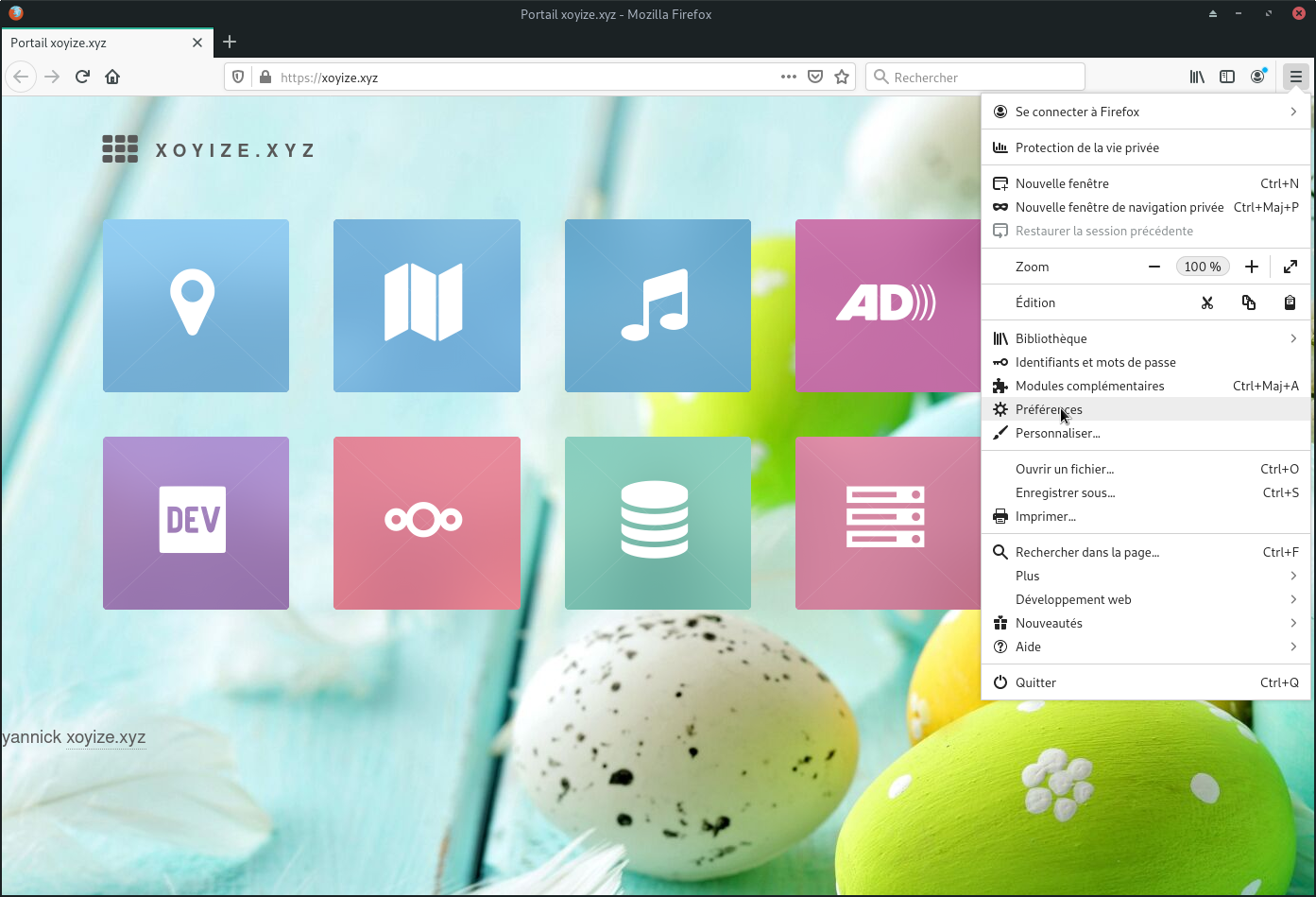Save page to Pocket icon
This screenshot has height=897, width=1316.
pos(815,77)
